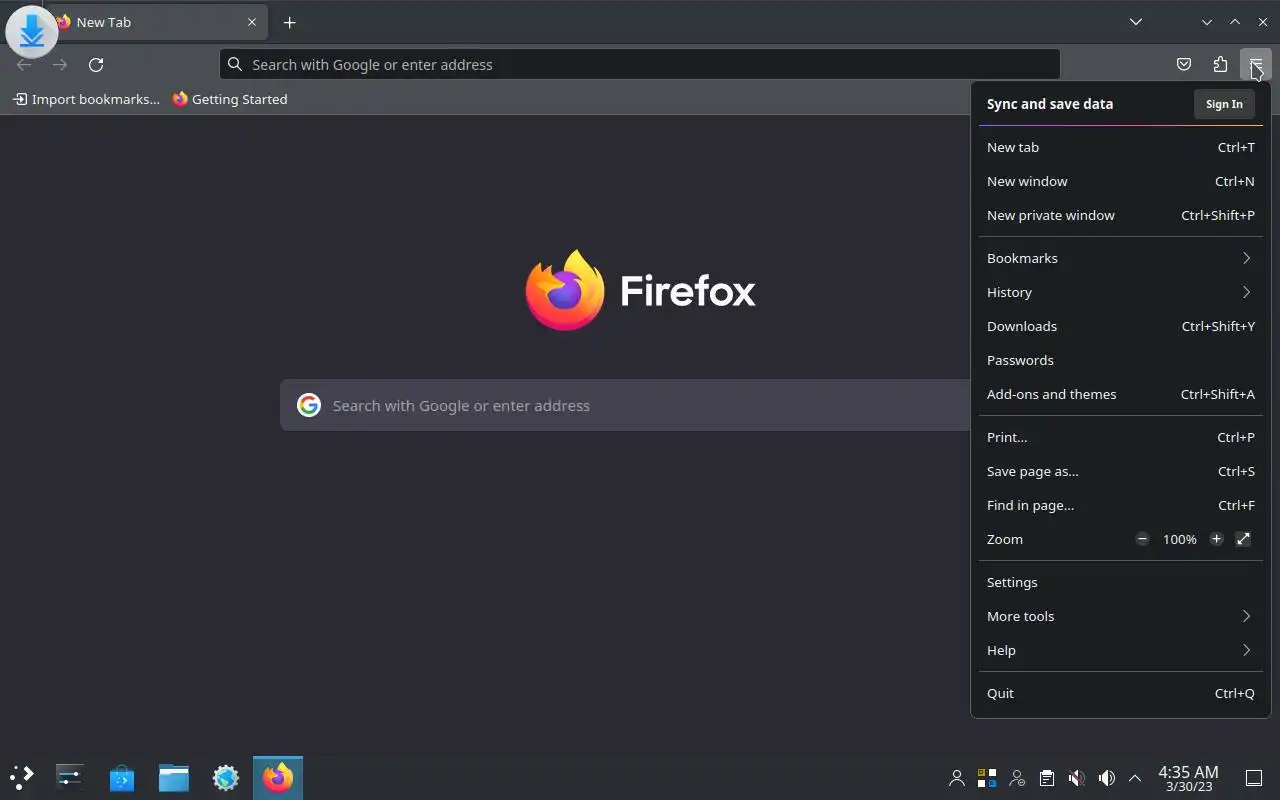Open the List all tabs dropdown arrow
This screenshot has width=1280, height=800.
(x=1136, y=22)
